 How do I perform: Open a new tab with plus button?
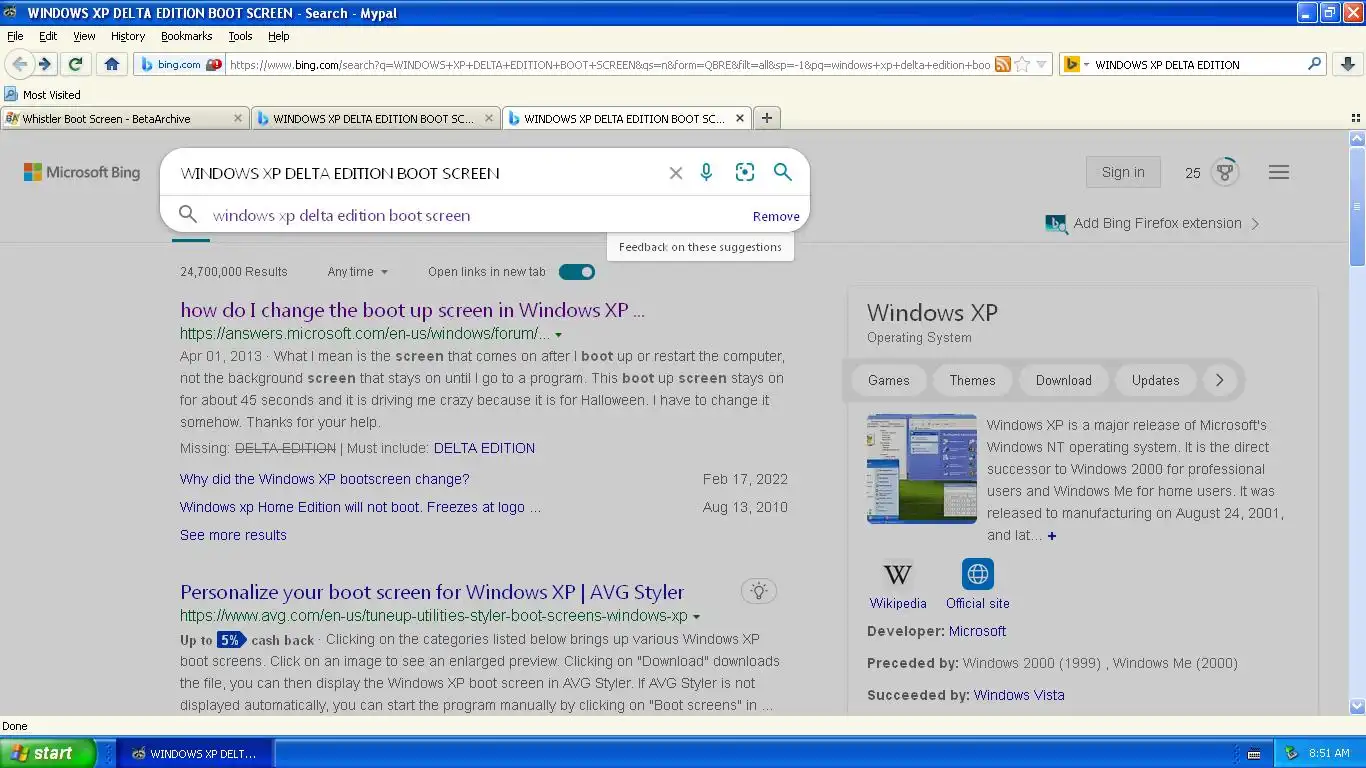[767, 118]
